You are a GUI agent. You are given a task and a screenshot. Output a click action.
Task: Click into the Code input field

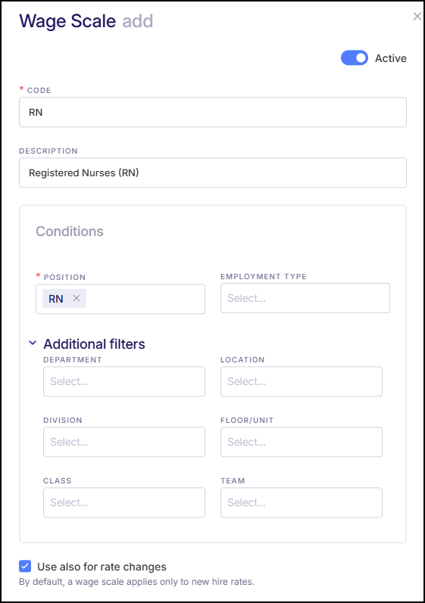(213, 112)
